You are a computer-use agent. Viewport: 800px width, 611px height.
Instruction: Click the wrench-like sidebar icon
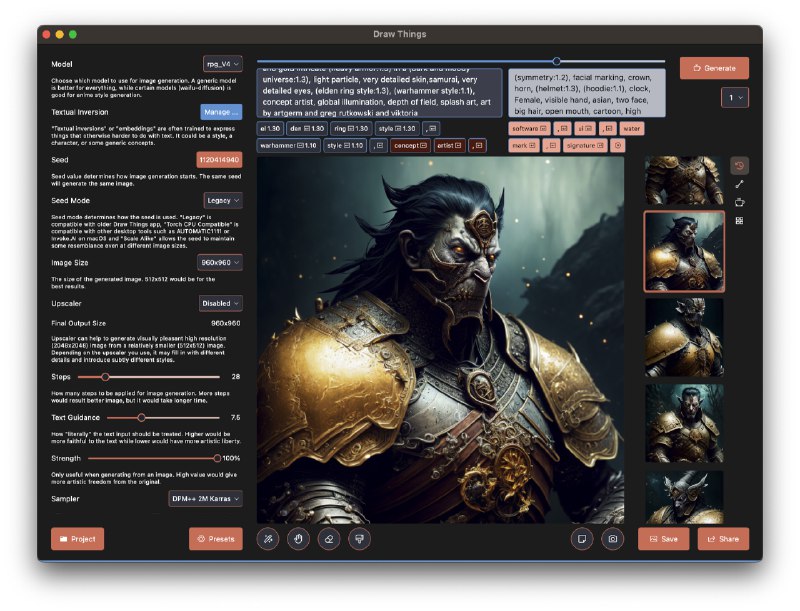pos(739,184)
